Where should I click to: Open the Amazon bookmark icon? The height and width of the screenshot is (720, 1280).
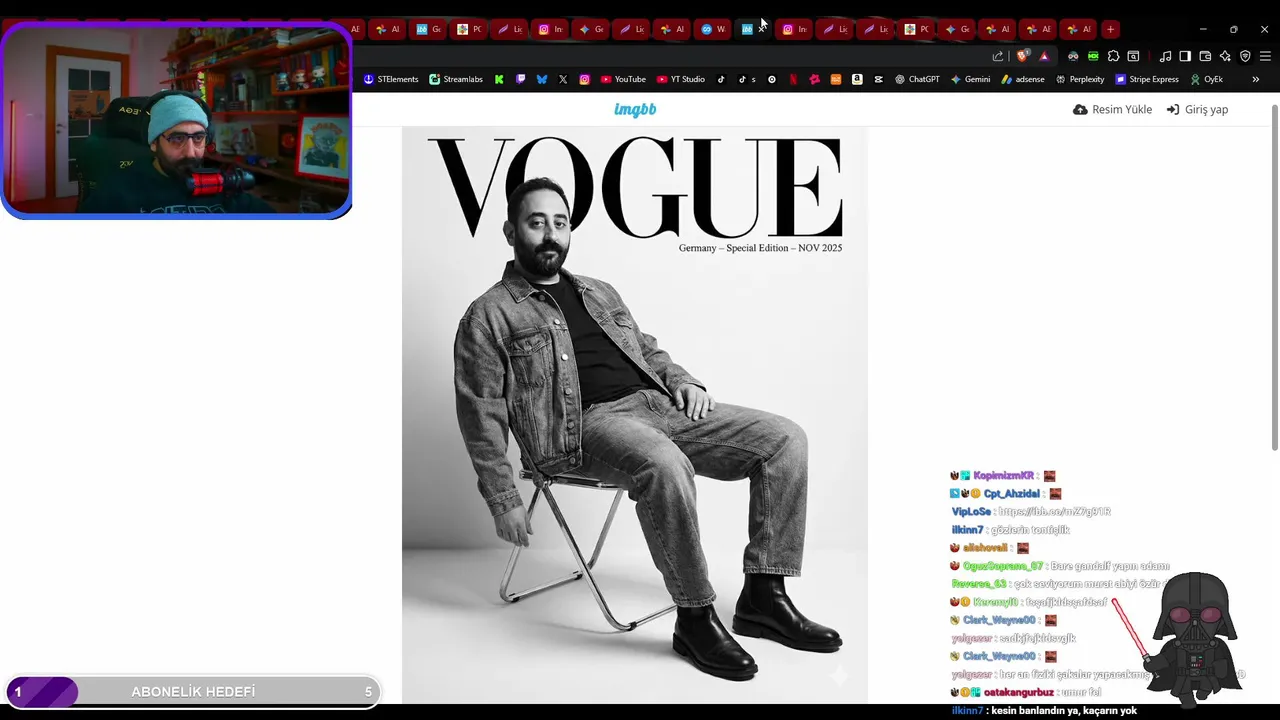(x=857, y=79)
